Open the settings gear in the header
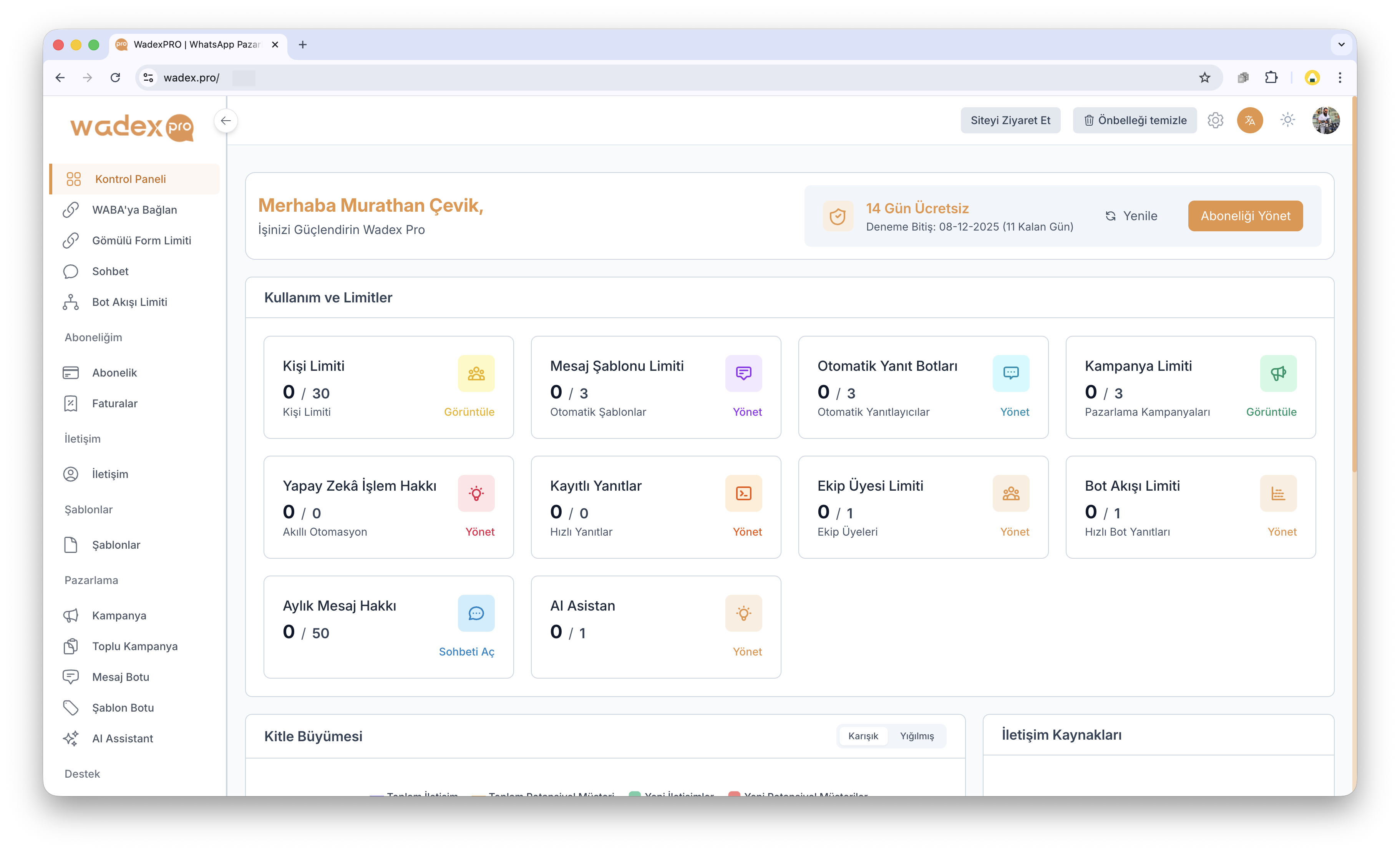1400x853 pixels. (1216, 120)
